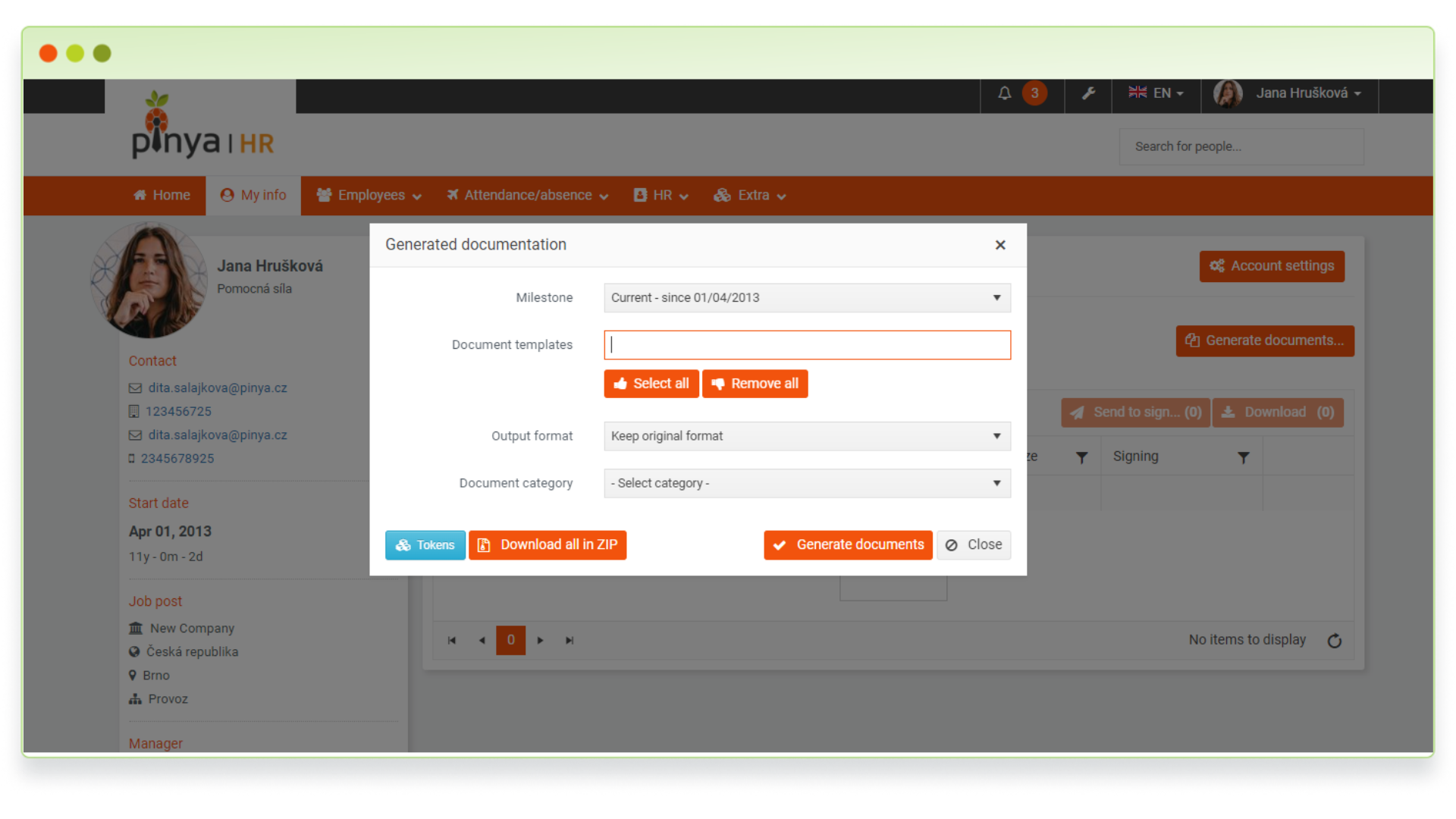The image size is (1456, 819).
Task: Click the Jana Hrušková name heading
Action: tap(270, 266)
